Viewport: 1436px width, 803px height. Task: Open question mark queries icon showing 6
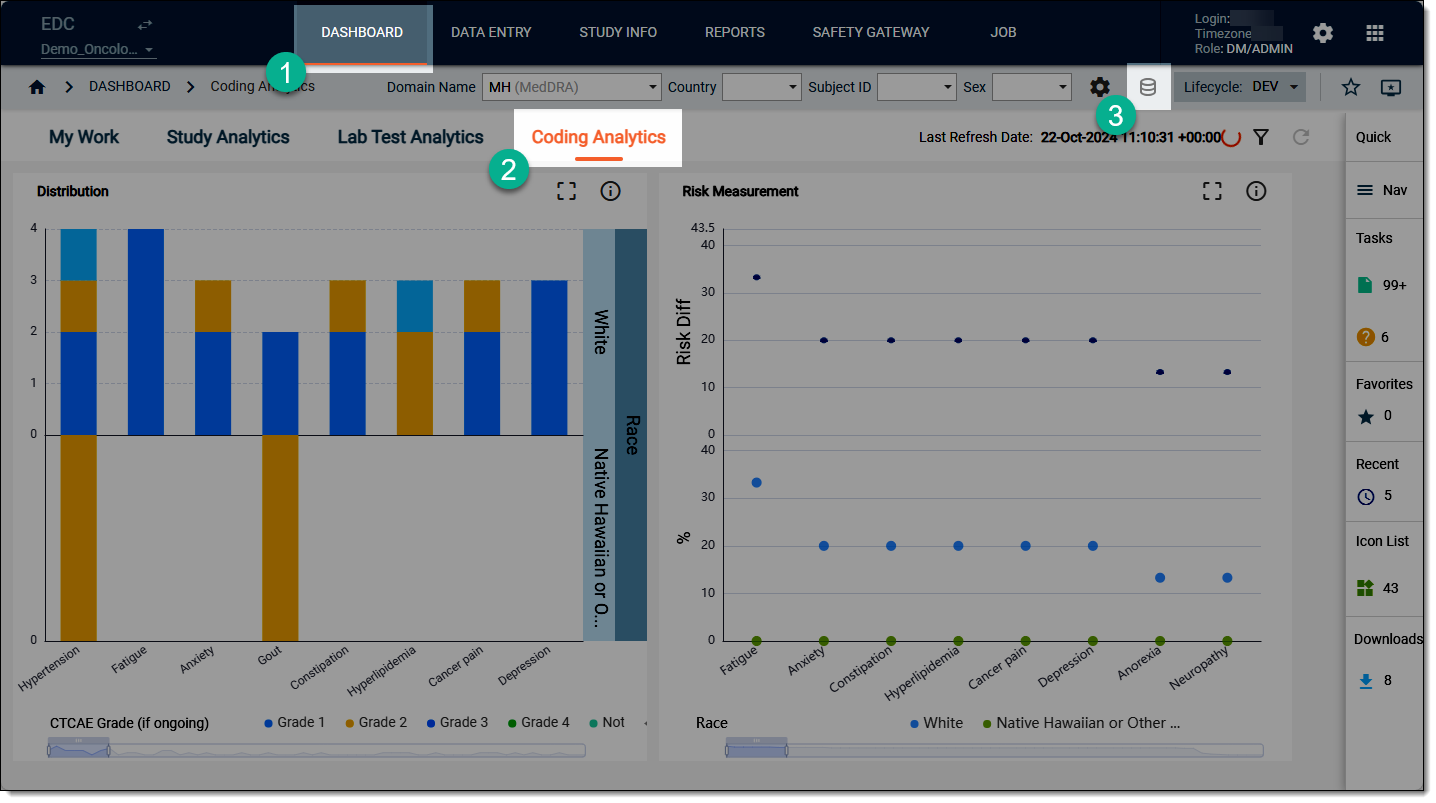tap(1366, 337)
